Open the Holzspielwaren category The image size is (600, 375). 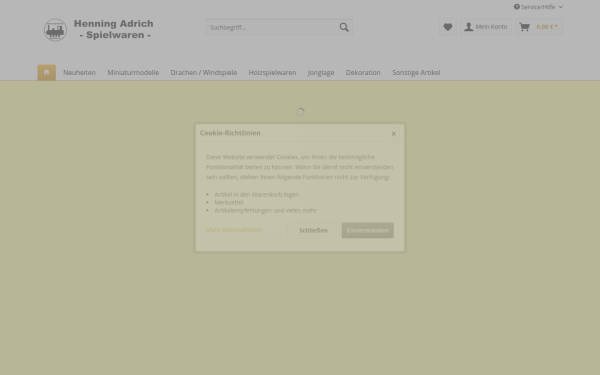coord(272,73)
